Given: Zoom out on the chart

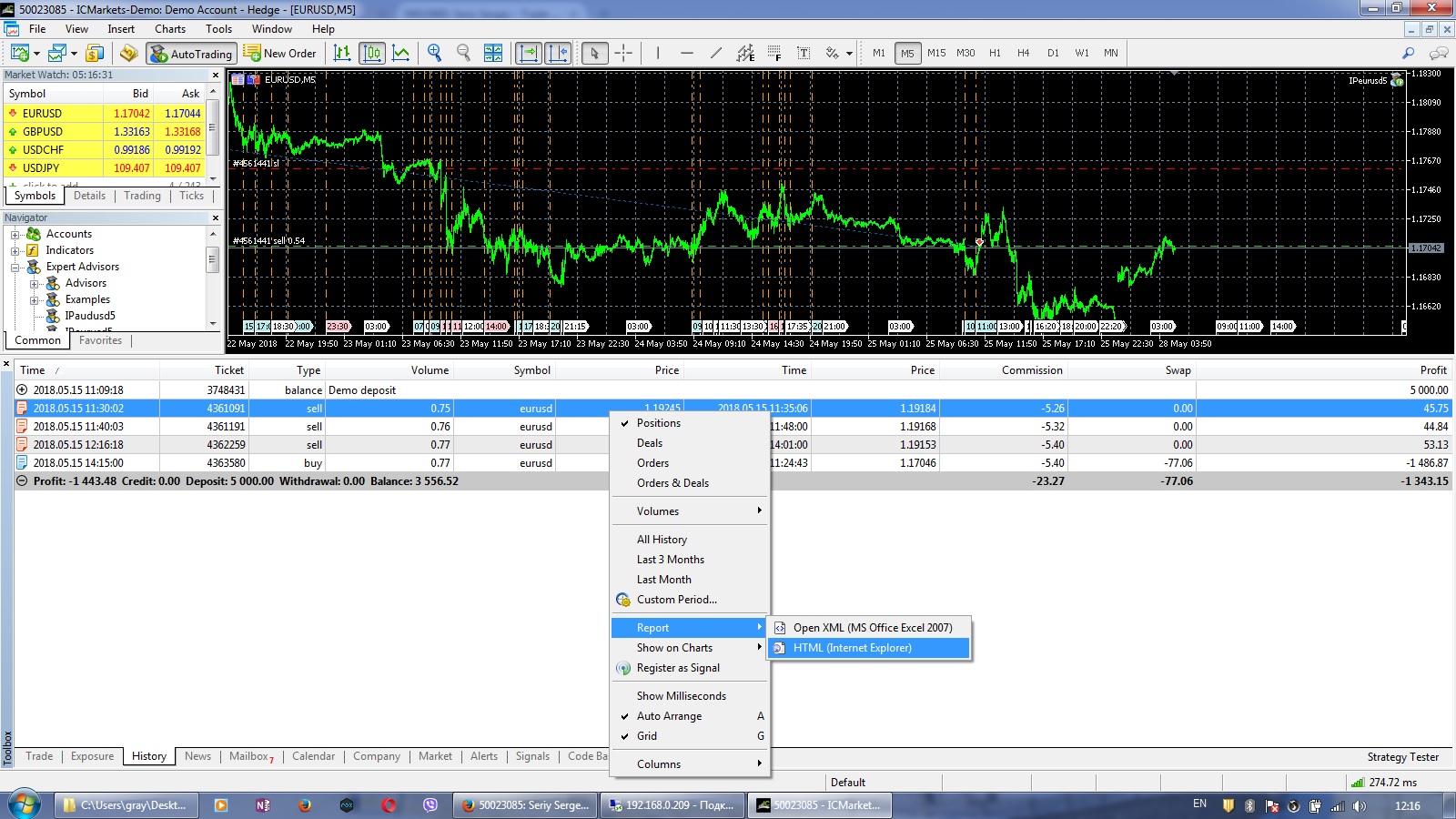Looking at the screenshot, I should tap(463, 53).
